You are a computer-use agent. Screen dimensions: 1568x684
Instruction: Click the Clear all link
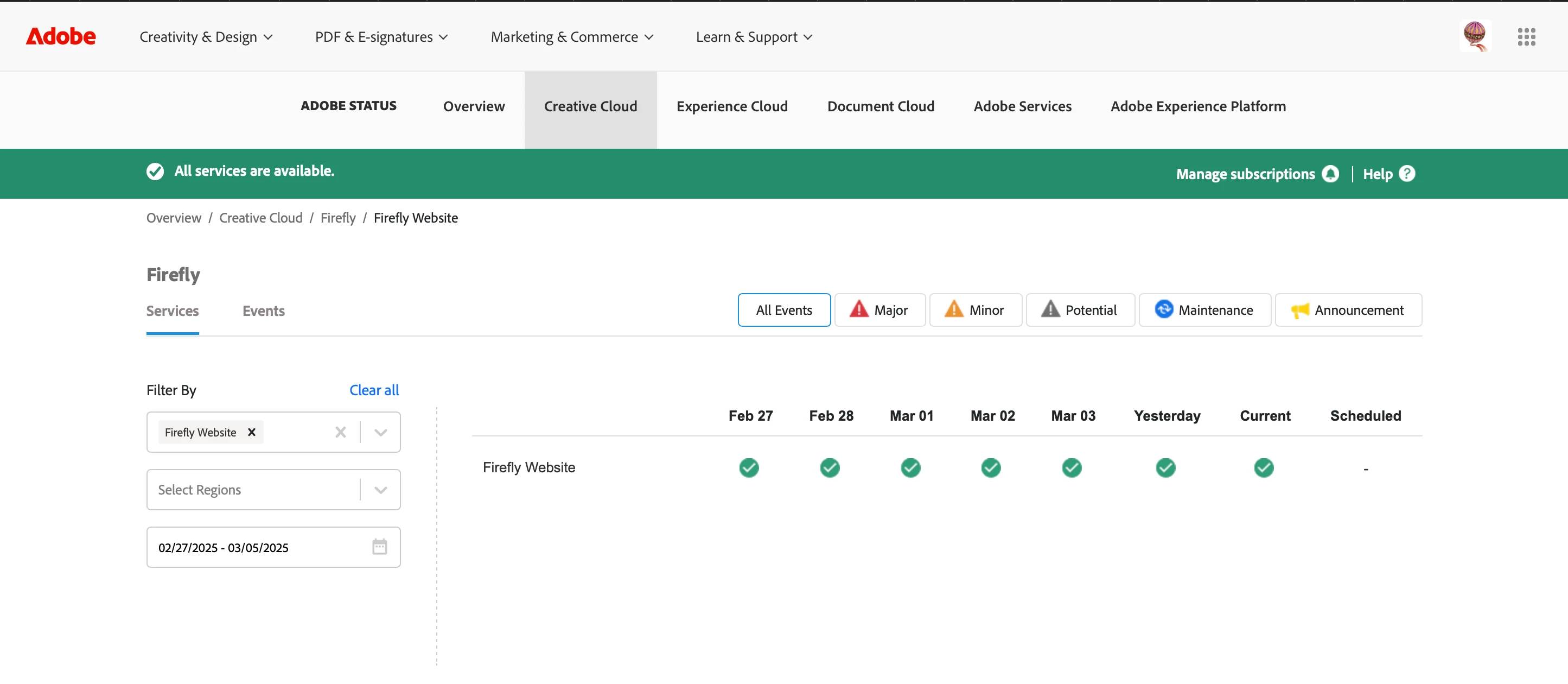click(374, 390)
